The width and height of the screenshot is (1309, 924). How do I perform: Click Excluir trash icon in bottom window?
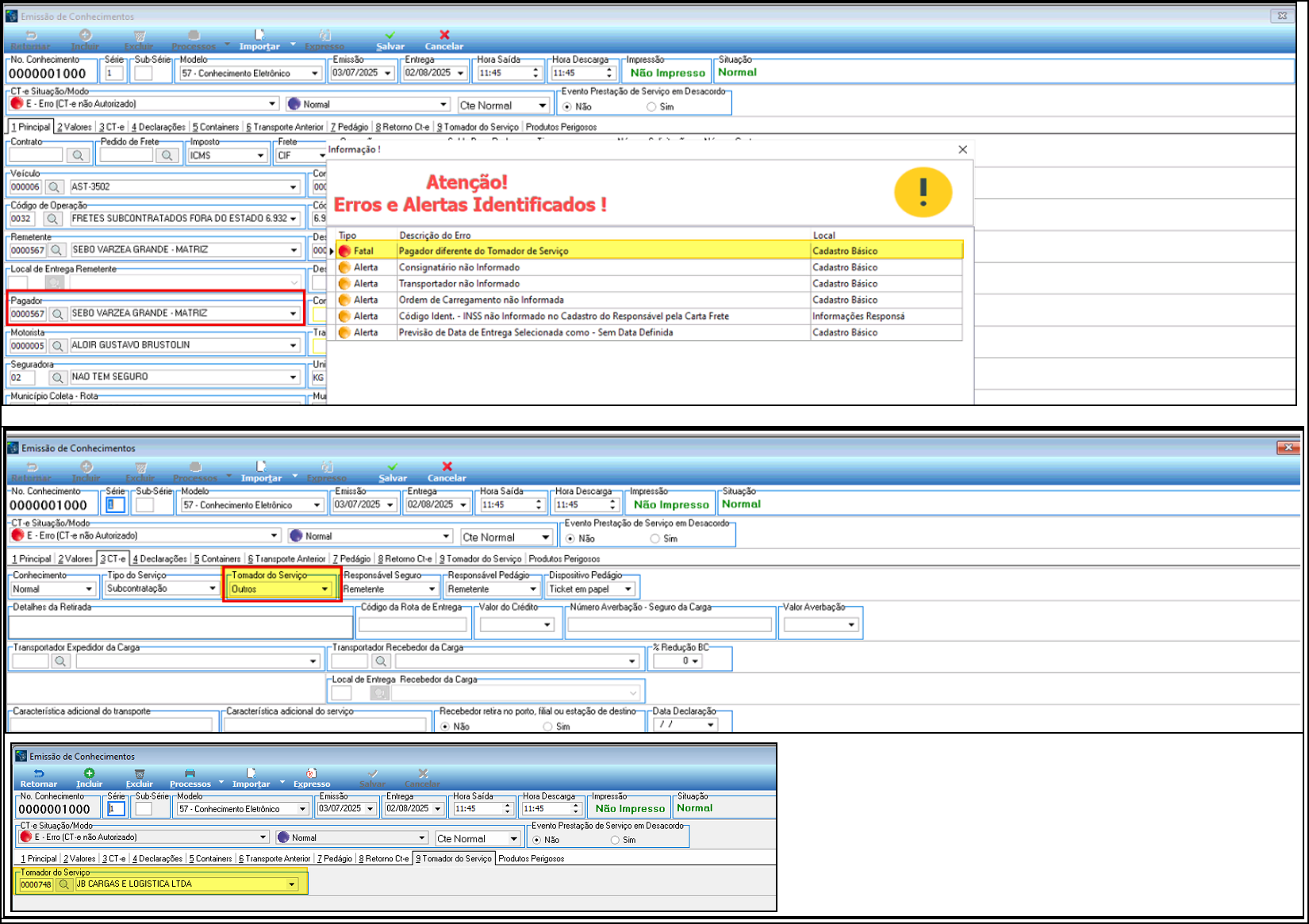click(x=140, y=773)
